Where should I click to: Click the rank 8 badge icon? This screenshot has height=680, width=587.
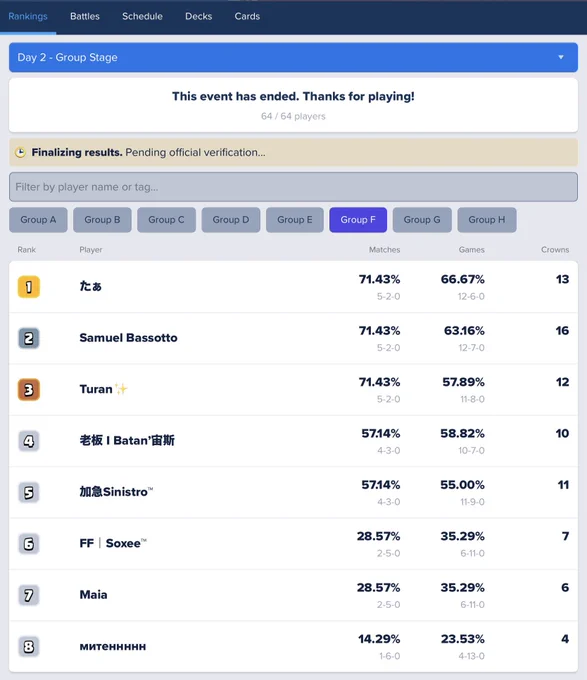click(x=29, y=647)
